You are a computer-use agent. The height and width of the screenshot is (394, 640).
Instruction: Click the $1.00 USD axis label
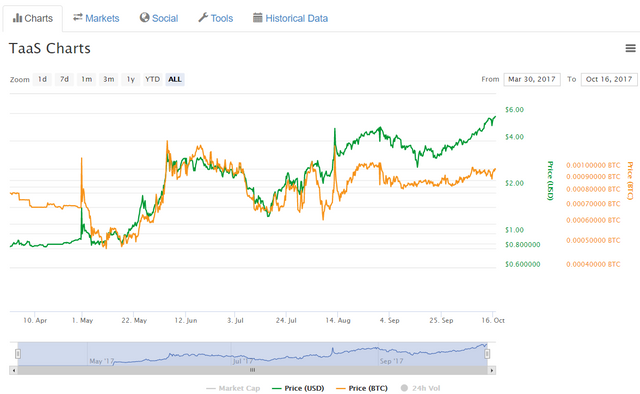pyautogui.click(x=514, y=230)
